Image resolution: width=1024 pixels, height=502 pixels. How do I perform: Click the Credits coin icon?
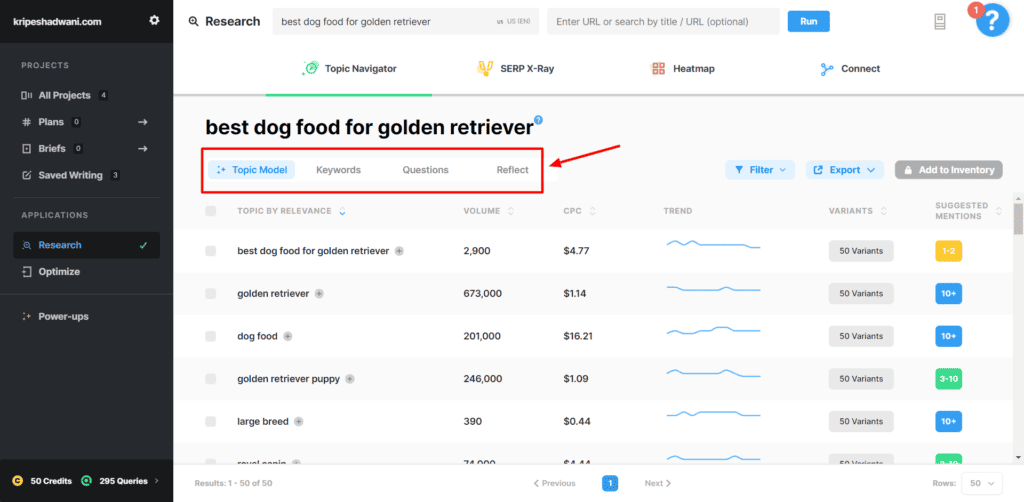click(x=17, y=481)
